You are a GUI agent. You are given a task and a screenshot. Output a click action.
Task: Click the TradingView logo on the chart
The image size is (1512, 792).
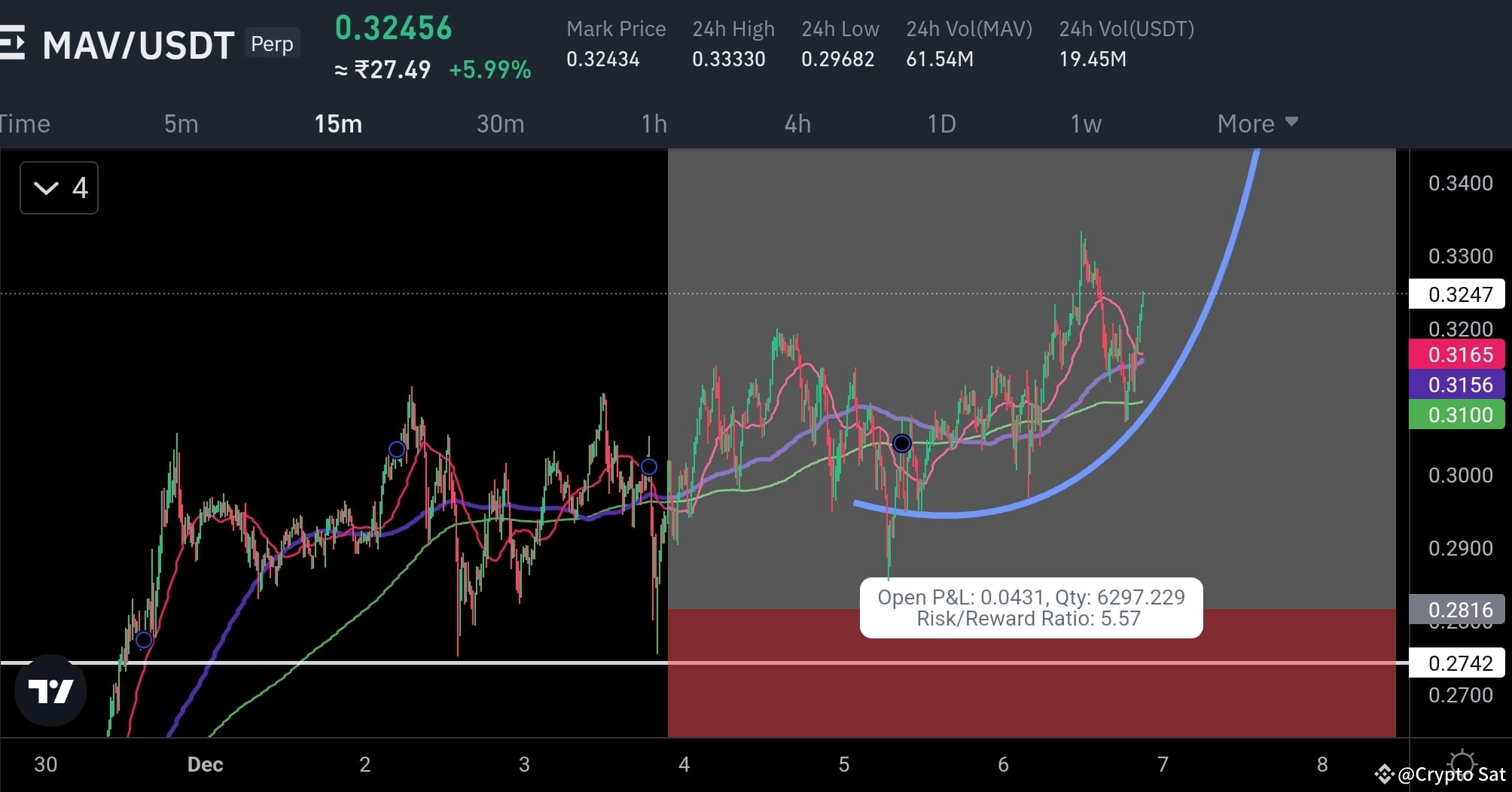[x=50, y=690]
